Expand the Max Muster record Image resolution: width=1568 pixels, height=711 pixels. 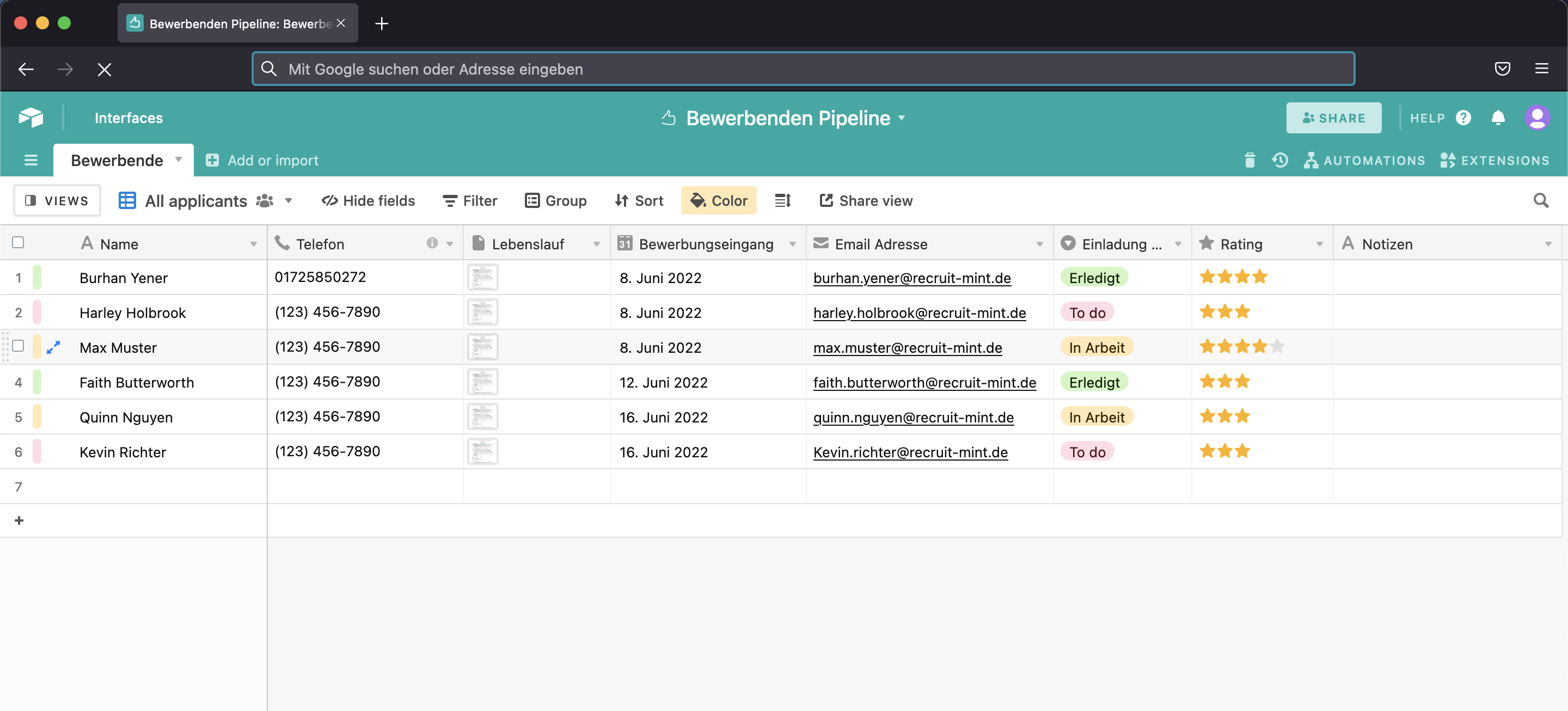[x=53, y=347]
